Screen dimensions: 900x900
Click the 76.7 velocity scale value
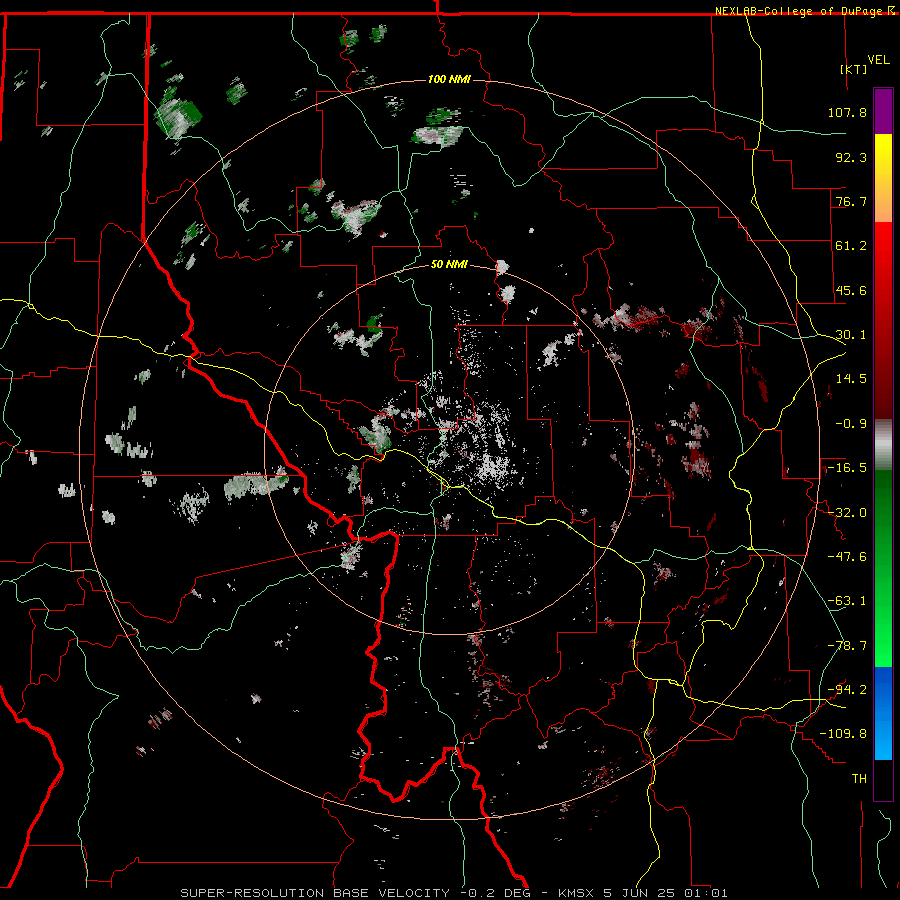pyautogui.click(x=851, y=201)
